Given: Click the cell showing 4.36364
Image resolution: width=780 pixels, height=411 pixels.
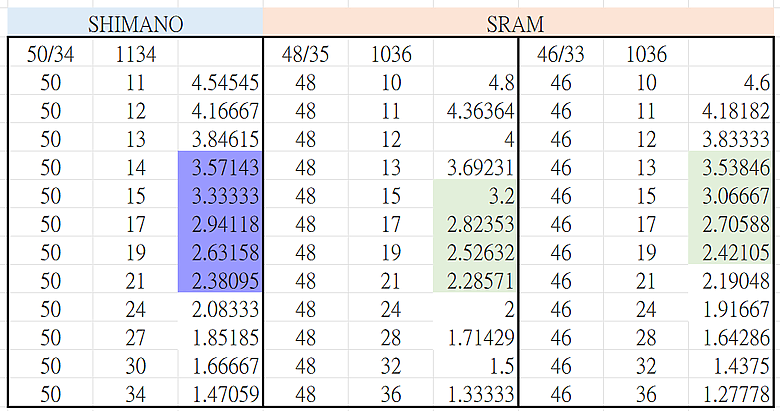Looking at the screenshot, I should pos(476,110).
